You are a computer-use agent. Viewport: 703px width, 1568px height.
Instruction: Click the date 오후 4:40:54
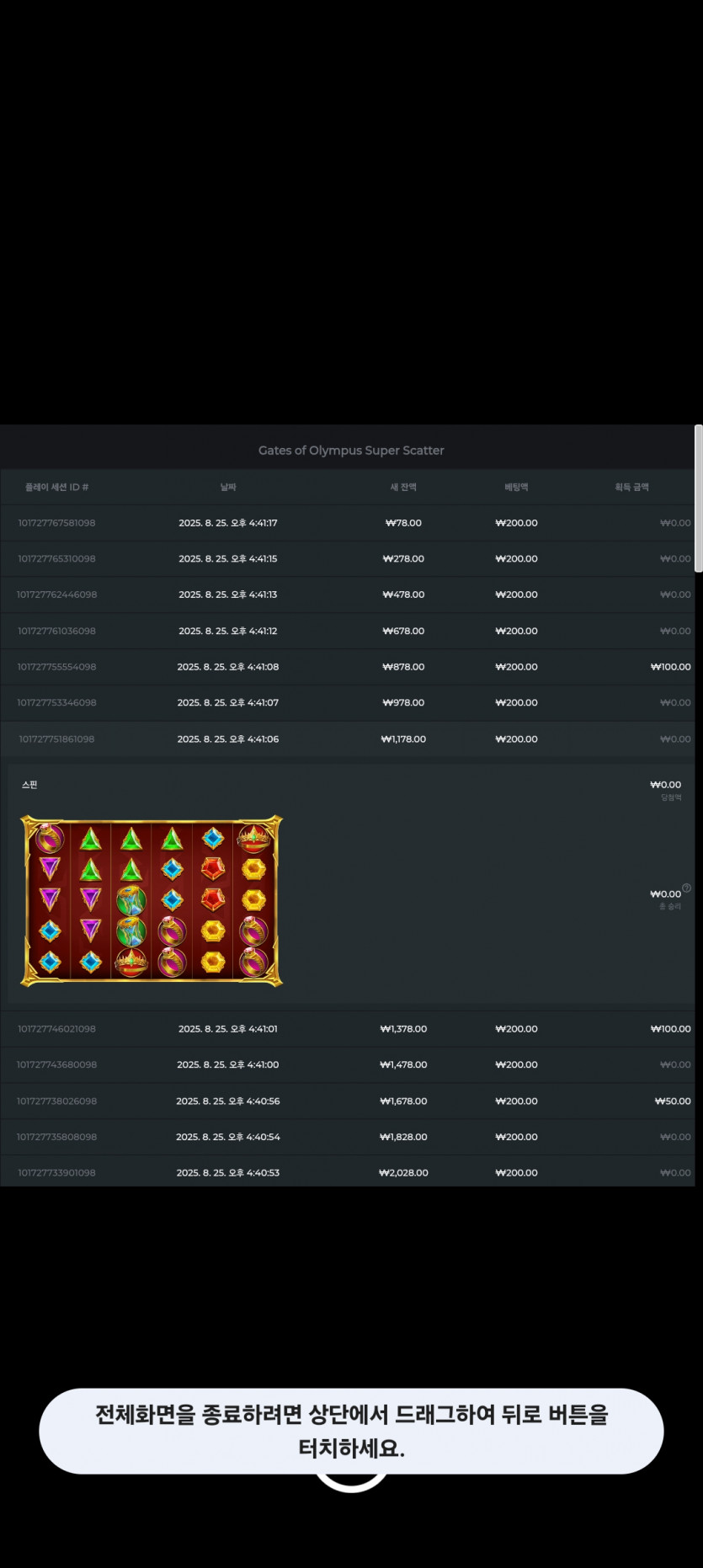tap(228, 1137)
